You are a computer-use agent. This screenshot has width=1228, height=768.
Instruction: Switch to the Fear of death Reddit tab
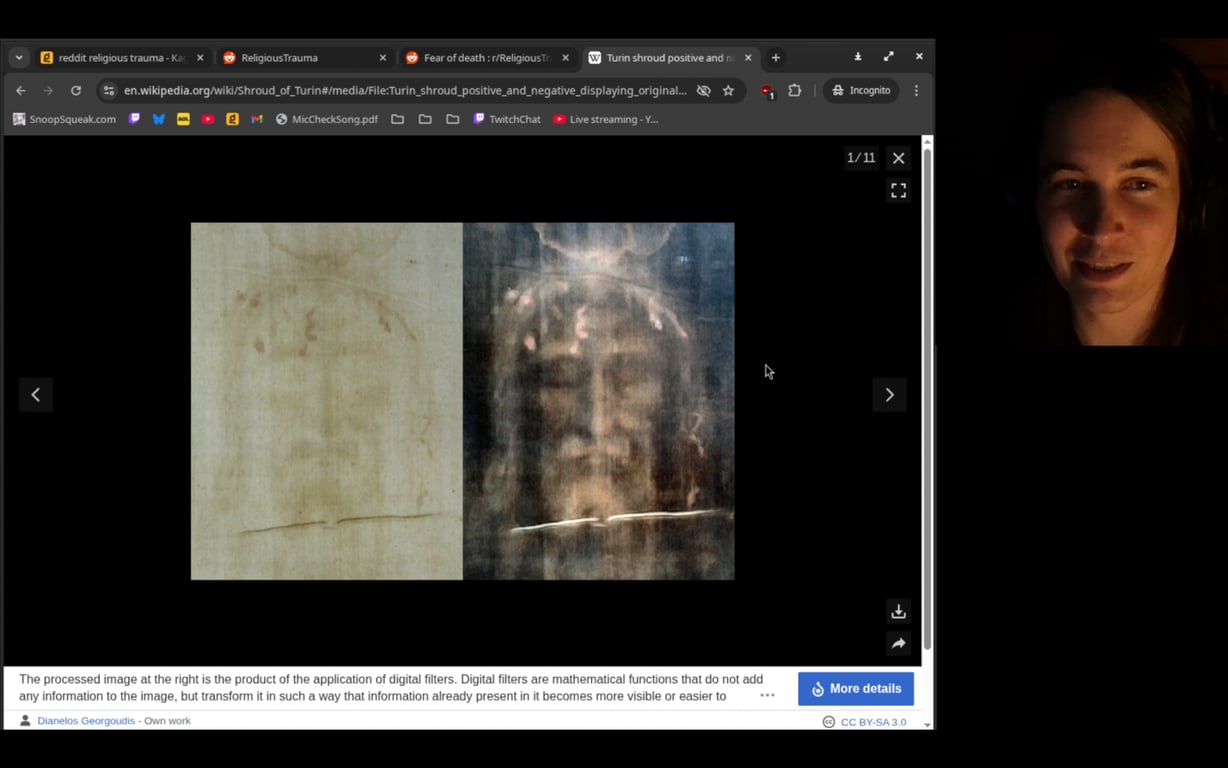pyautogui.click(x=487, y=58)
